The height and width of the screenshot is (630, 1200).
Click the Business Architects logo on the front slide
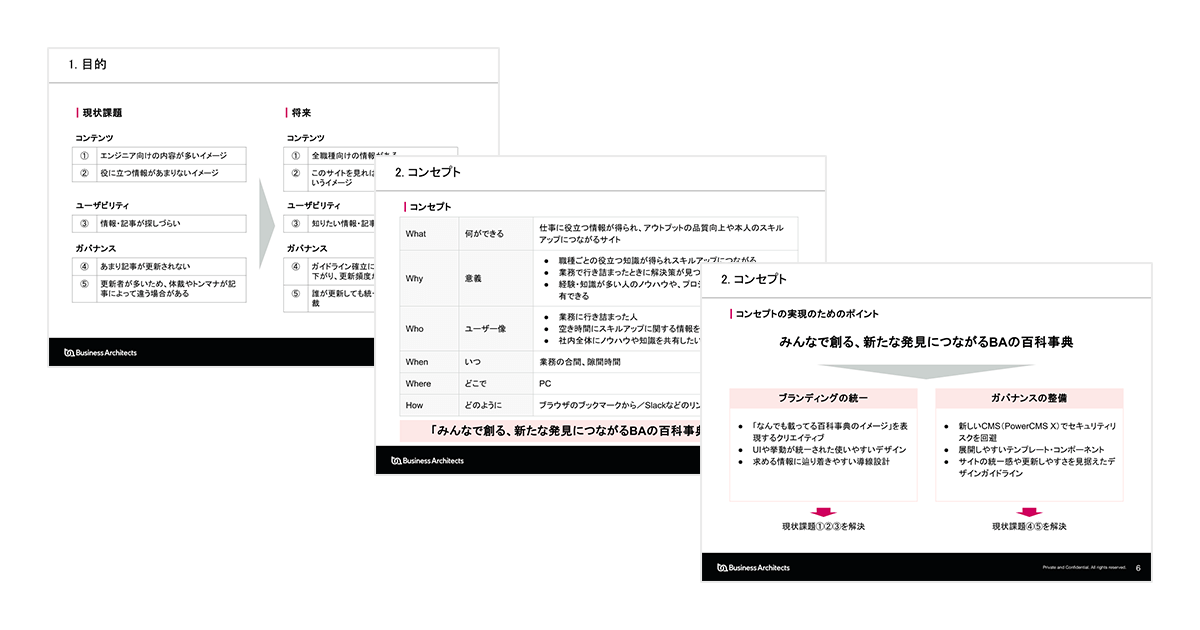pos(752,567)
